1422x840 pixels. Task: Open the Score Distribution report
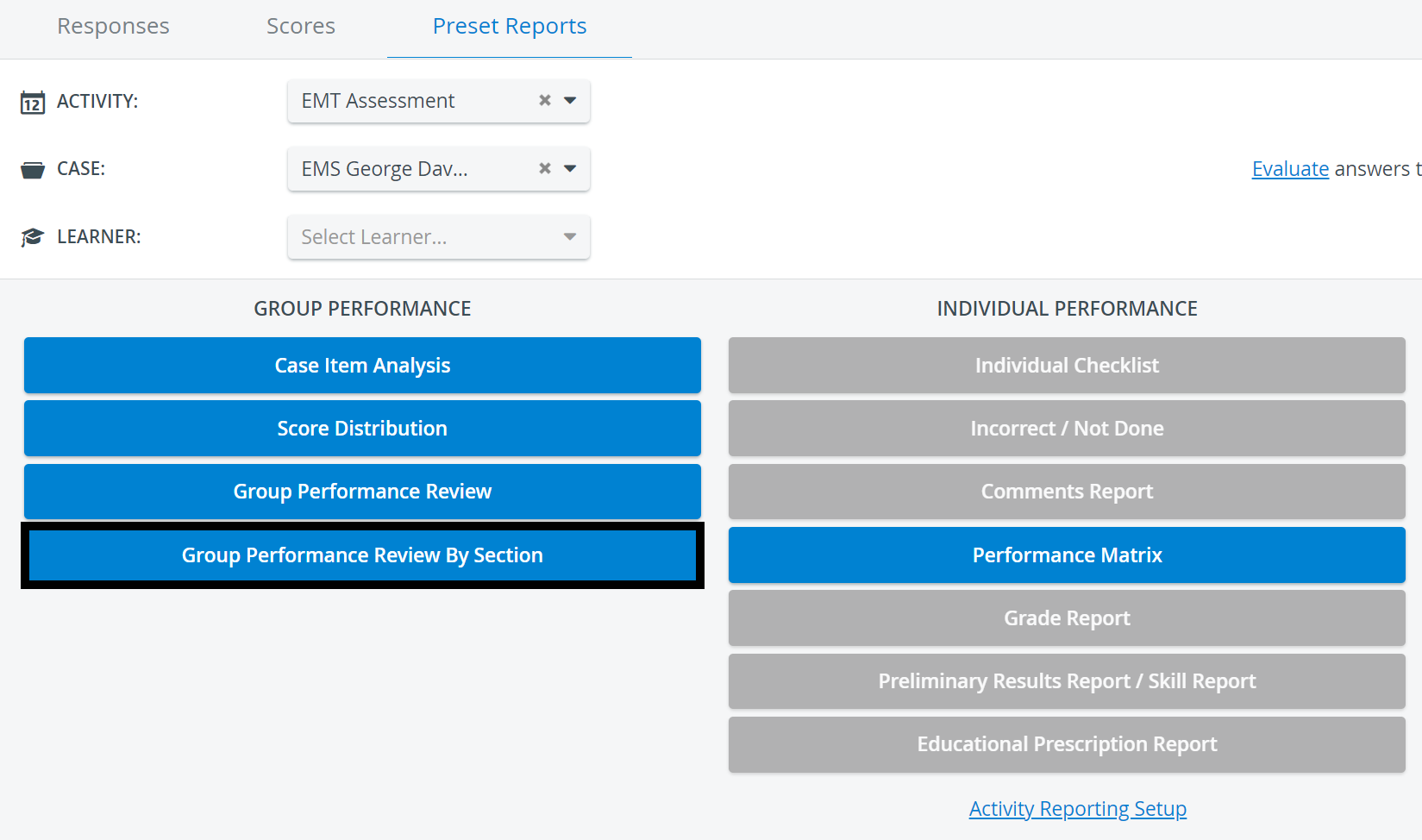[x=362, y=429]
